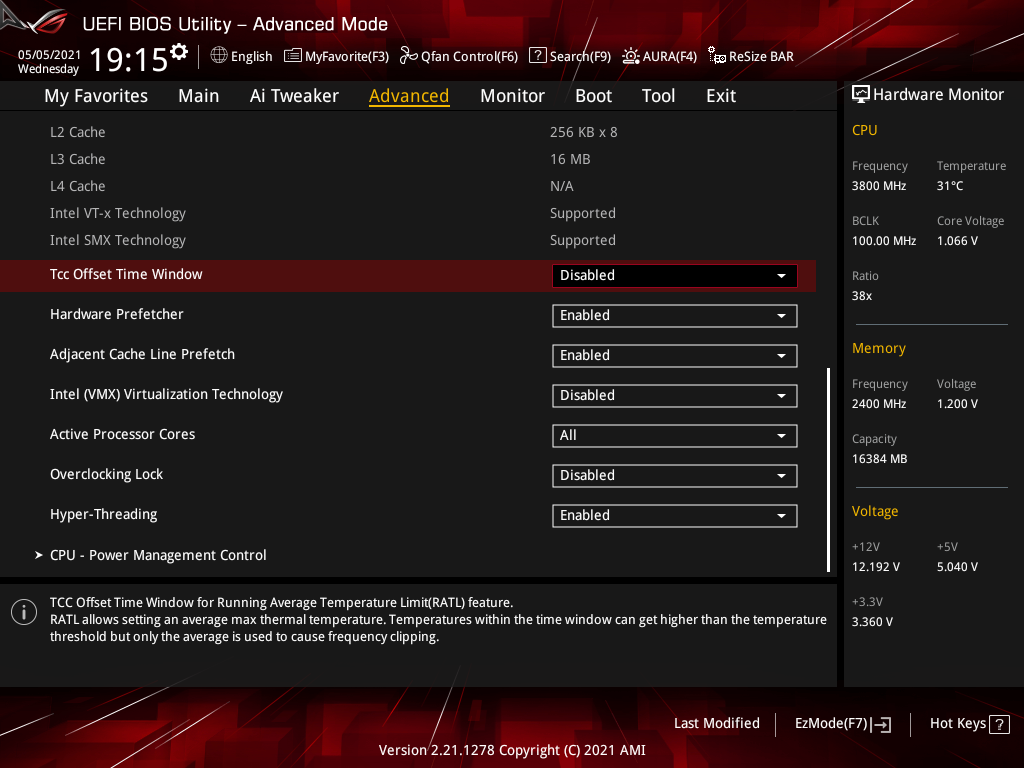Click Last Modified button
Image resolution: width=1024 pixels, height=768 pixels.
coord(716,723)
